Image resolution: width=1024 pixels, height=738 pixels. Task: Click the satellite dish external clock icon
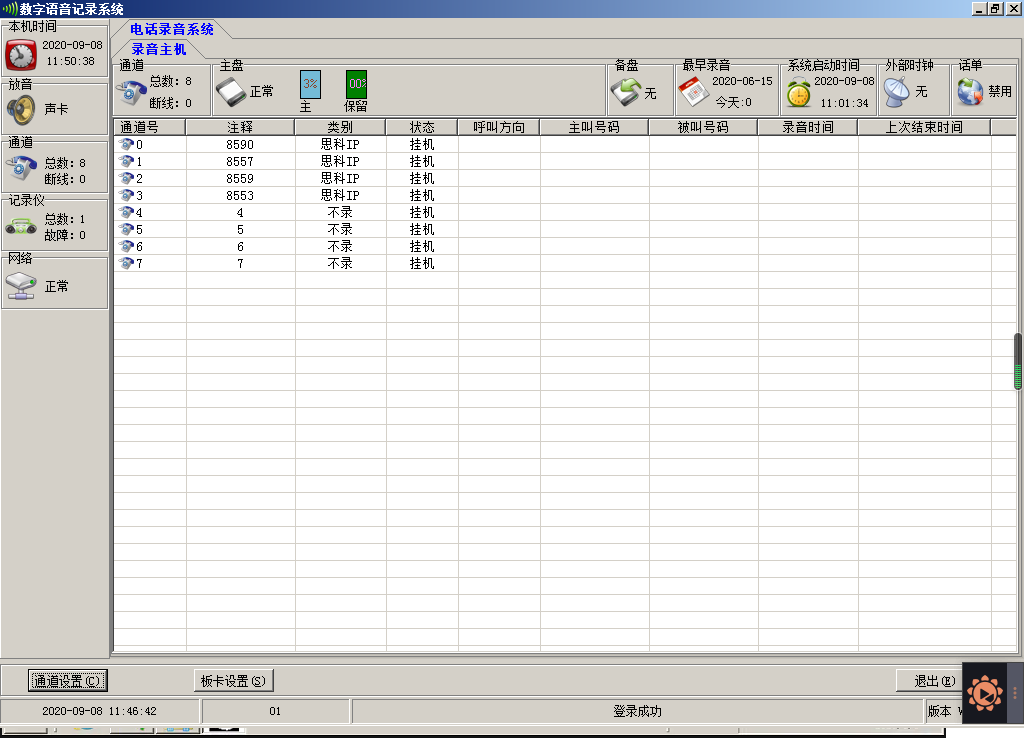tap(897, 92)
